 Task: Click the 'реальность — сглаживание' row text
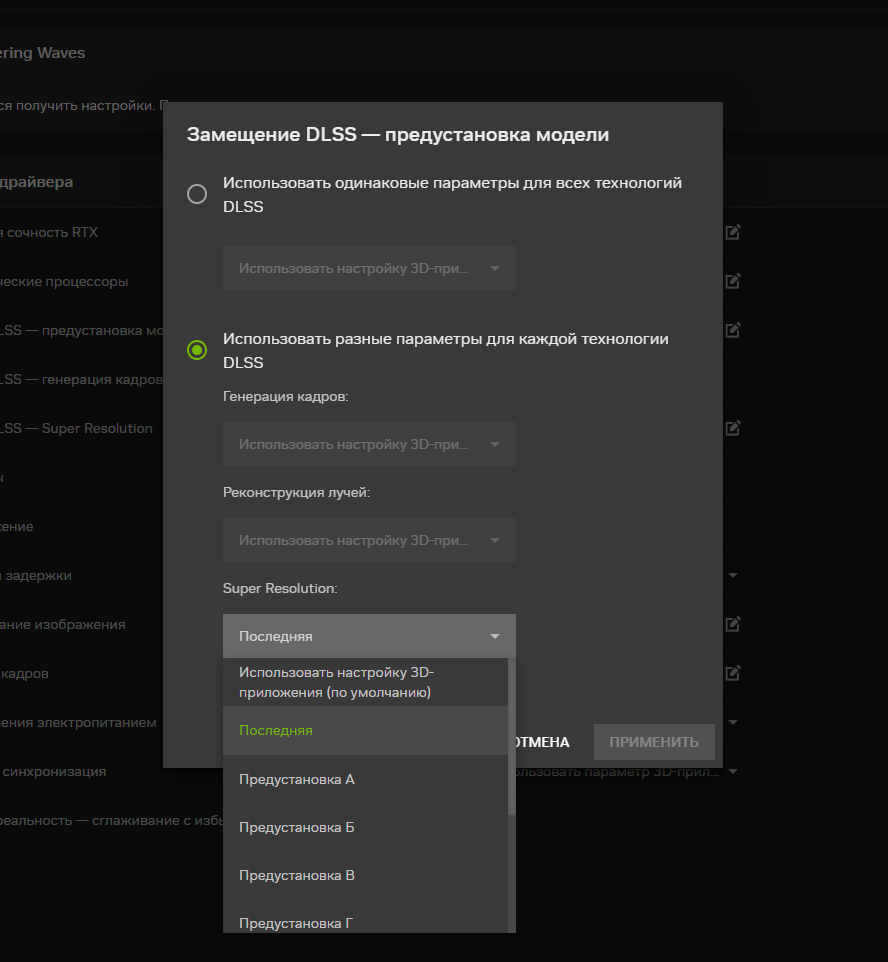111,820
